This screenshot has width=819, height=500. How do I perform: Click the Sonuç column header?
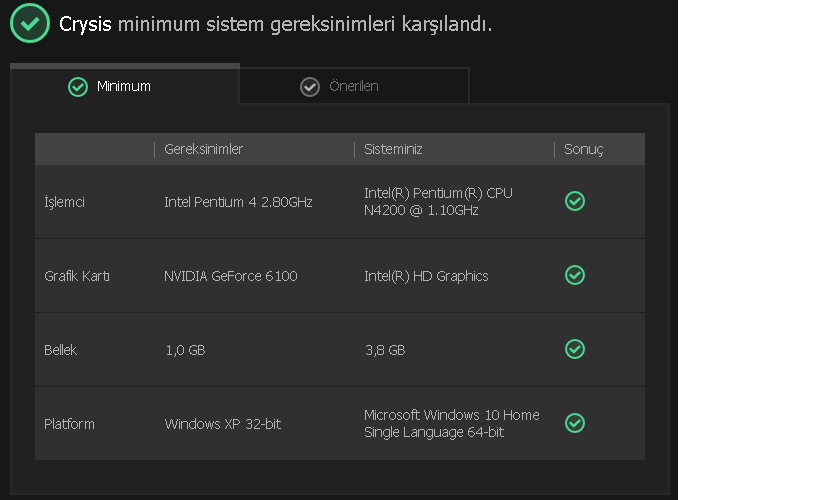coord(583,149)
